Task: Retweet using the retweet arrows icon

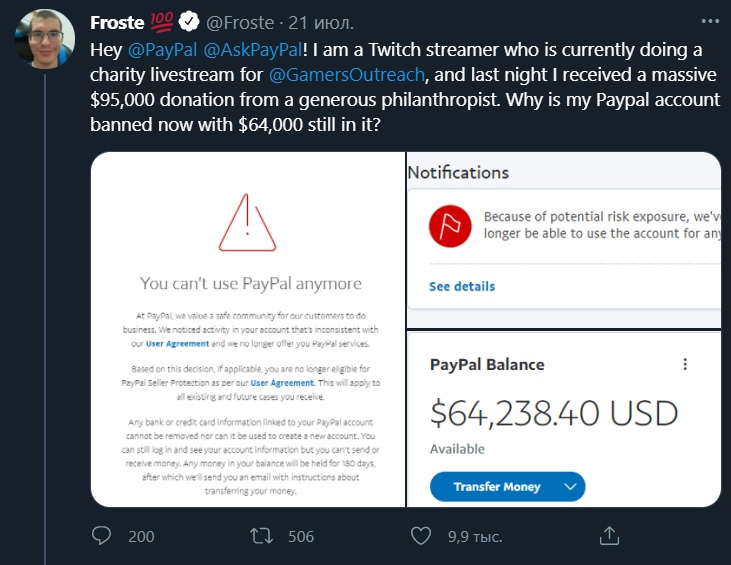Action: click(x=262, y=536)
